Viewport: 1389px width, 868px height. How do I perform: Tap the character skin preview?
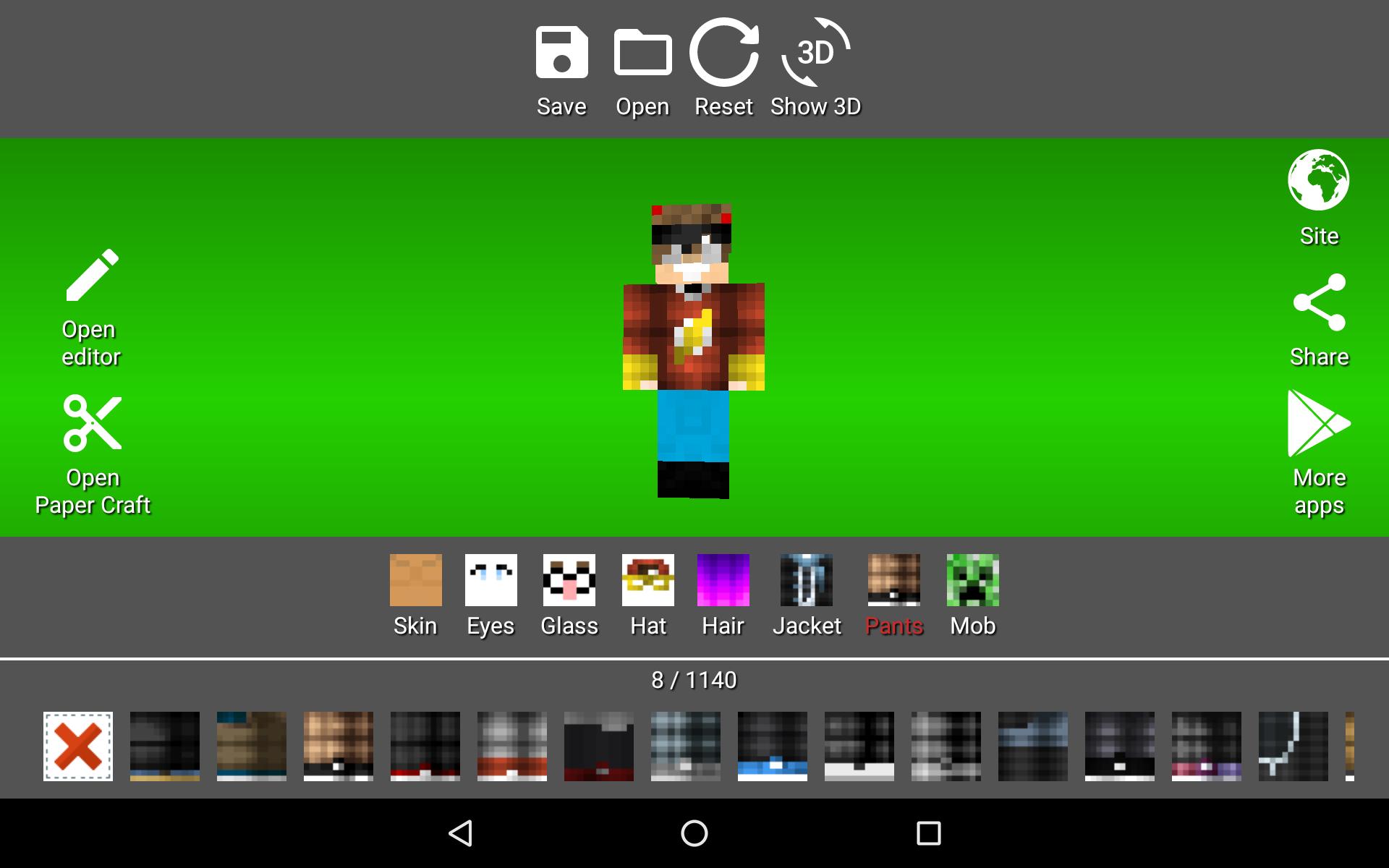(694, 352)
